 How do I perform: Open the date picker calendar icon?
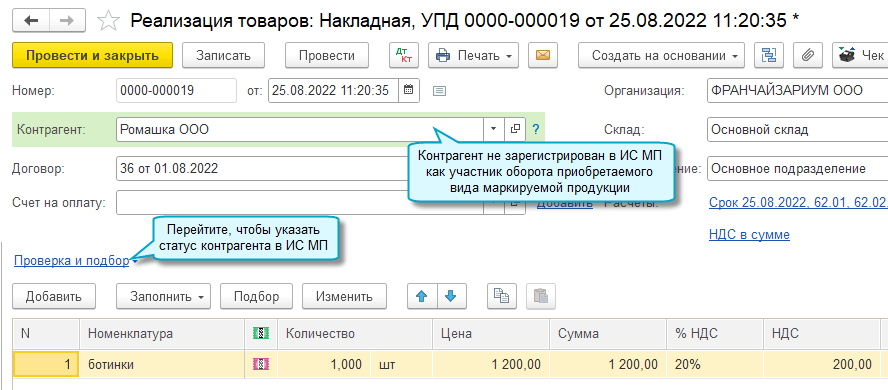(408, 90)
